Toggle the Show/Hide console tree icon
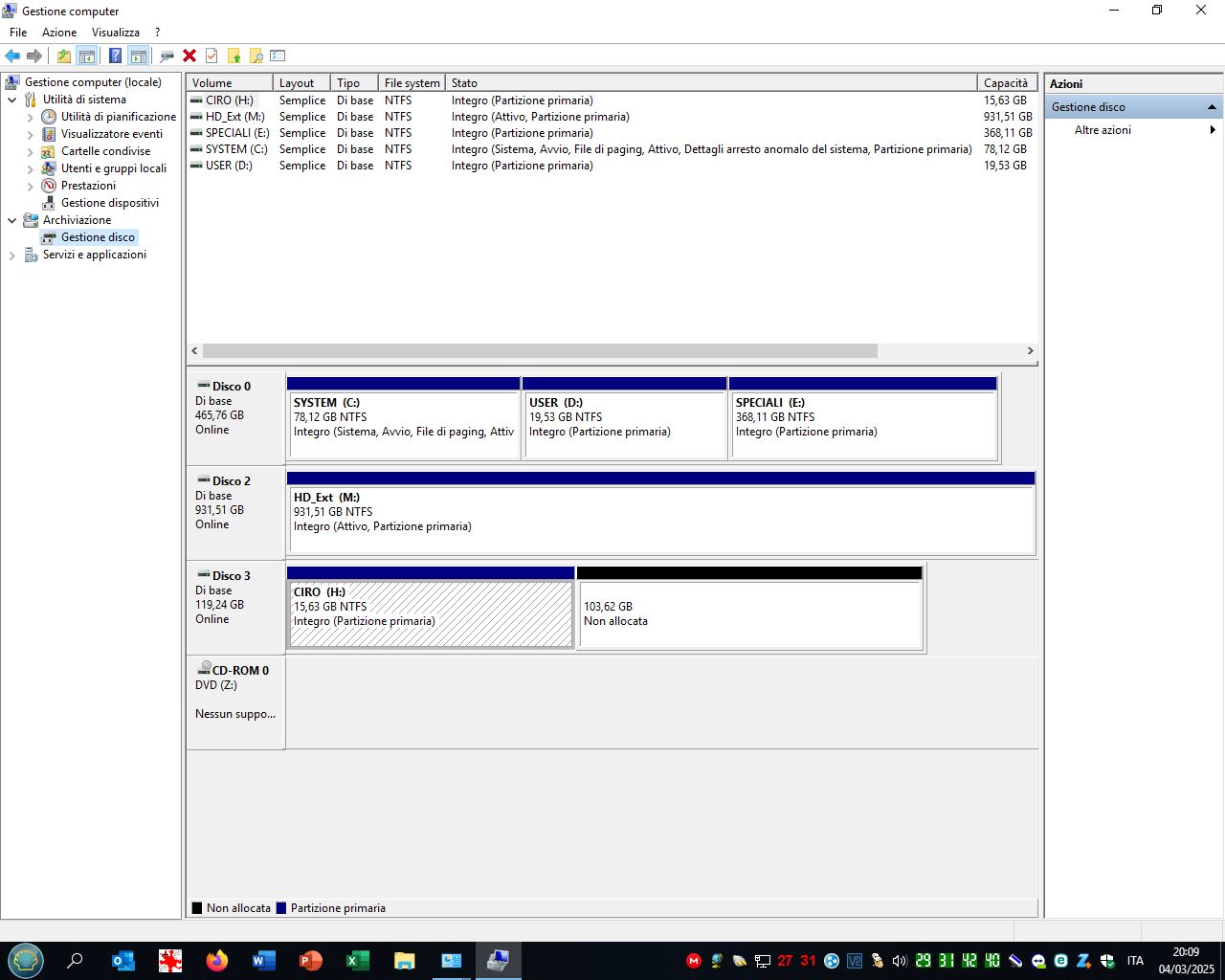This screenshot has width=1225, height=980. click(87, 56)
